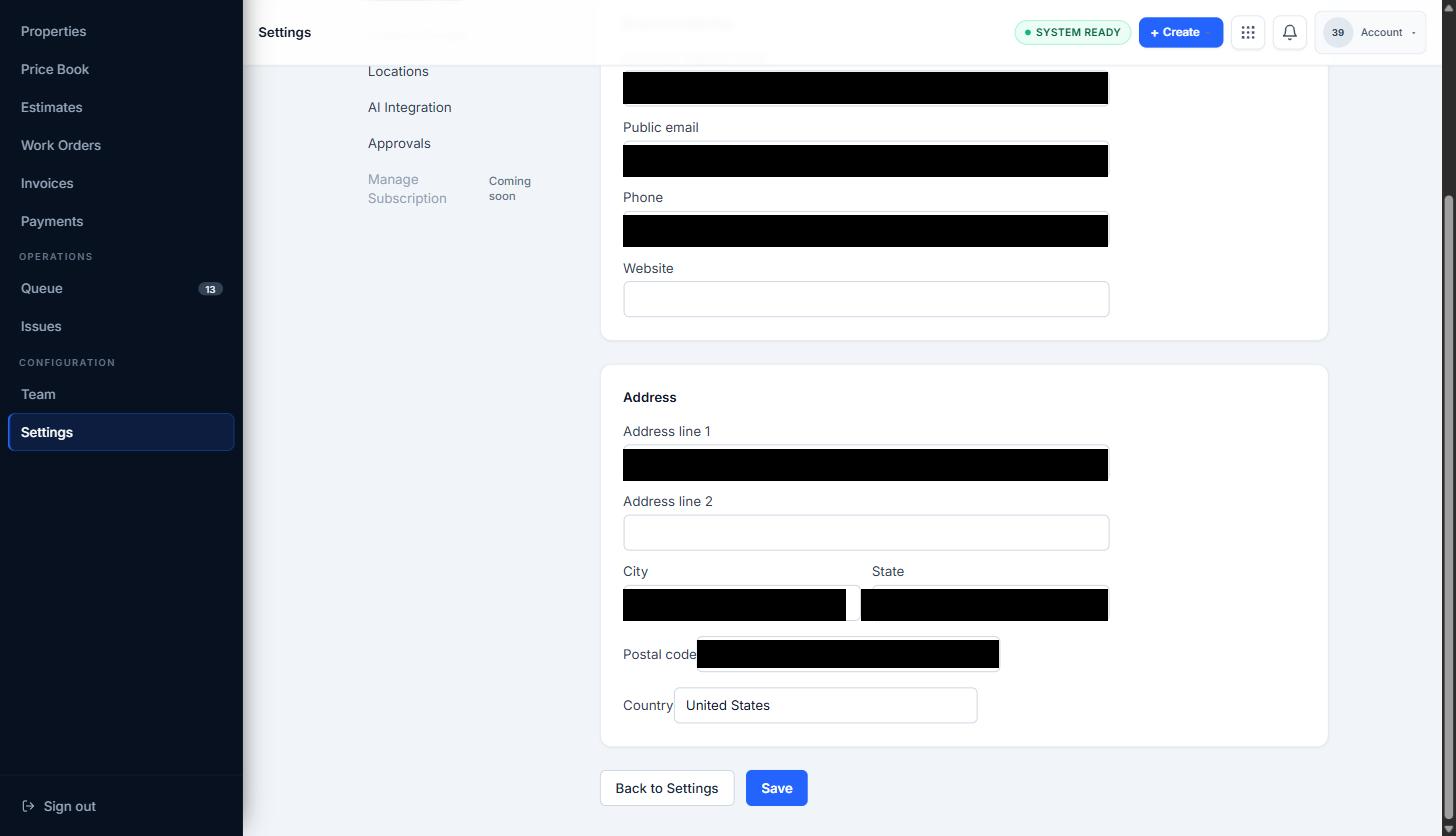The height and width of the screenshot is (836, 1456).
Task: Open the Queue with 13 items
Action: [x=121, y=288]
